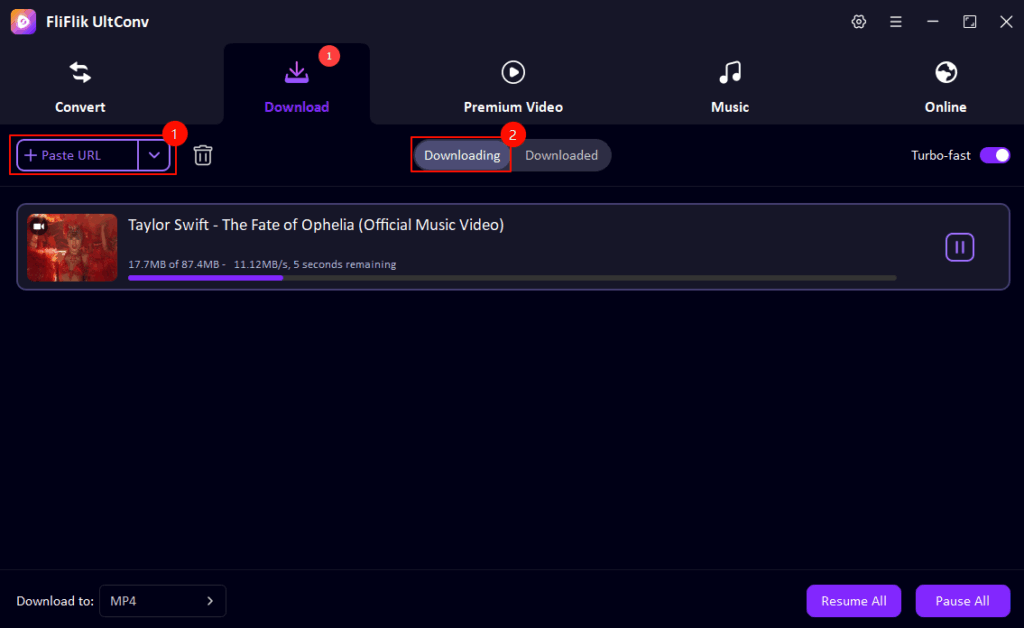Open the Music downloader
1024x628 pixels.
[x=729, y=84]
